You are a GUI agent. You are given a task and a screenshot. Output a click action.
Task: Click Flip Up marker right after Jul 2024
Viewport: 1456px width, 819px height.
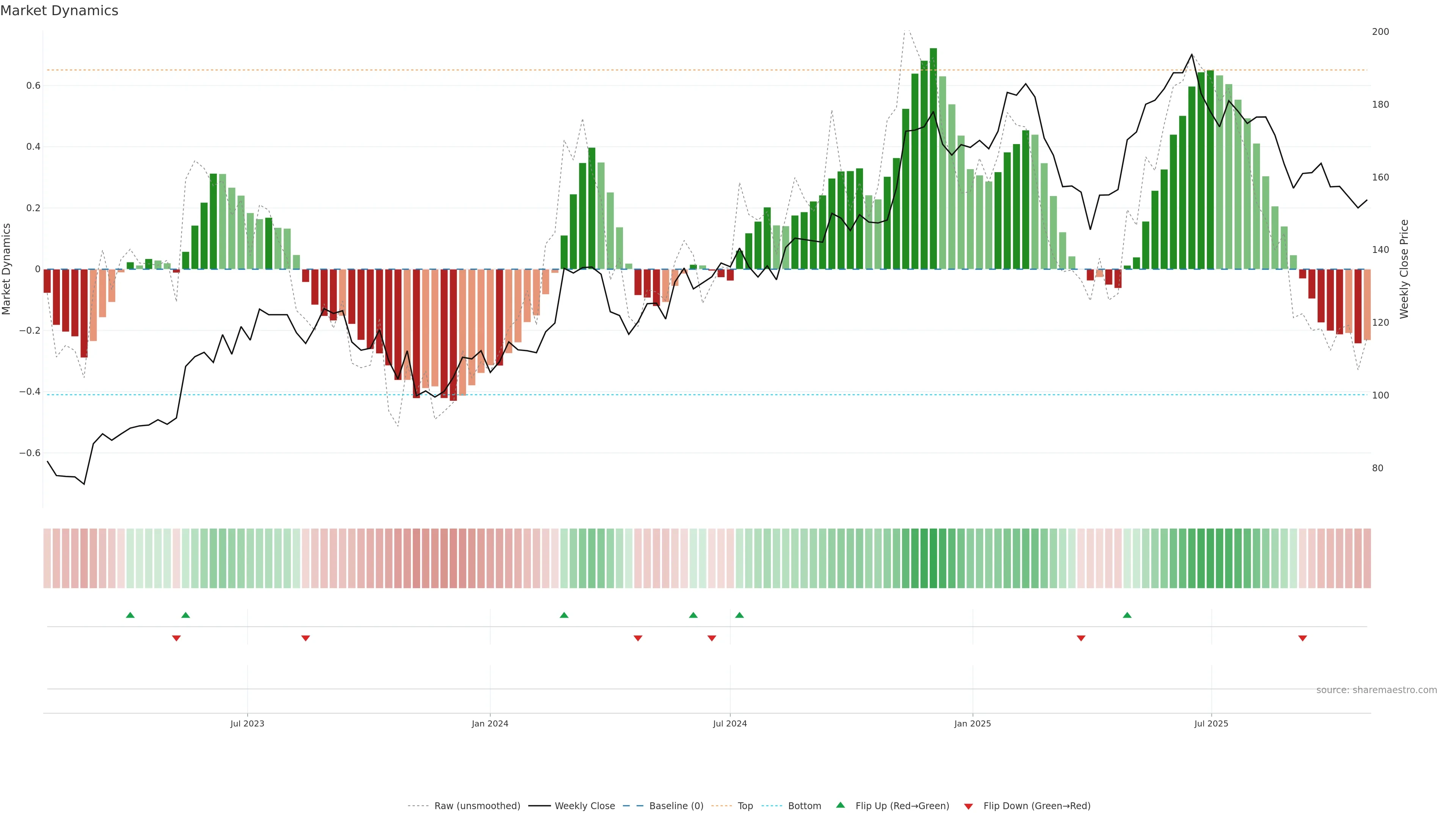(x=739, y=615)
